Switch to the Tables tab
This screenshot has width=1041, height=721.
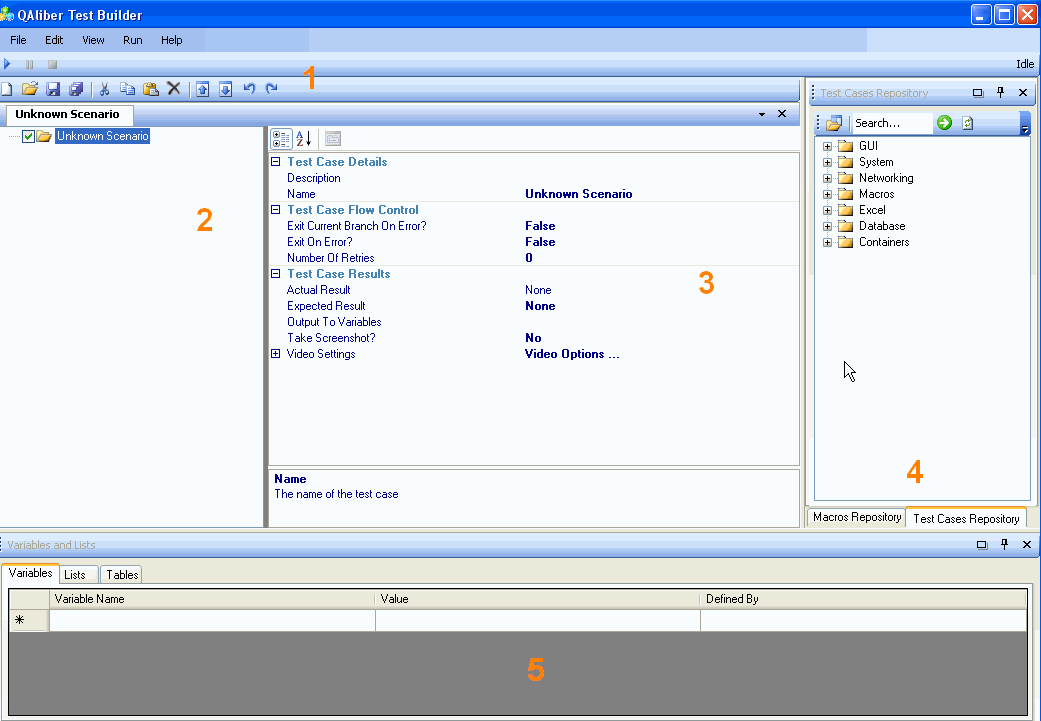pyautogui.click(x=122, y=574)
